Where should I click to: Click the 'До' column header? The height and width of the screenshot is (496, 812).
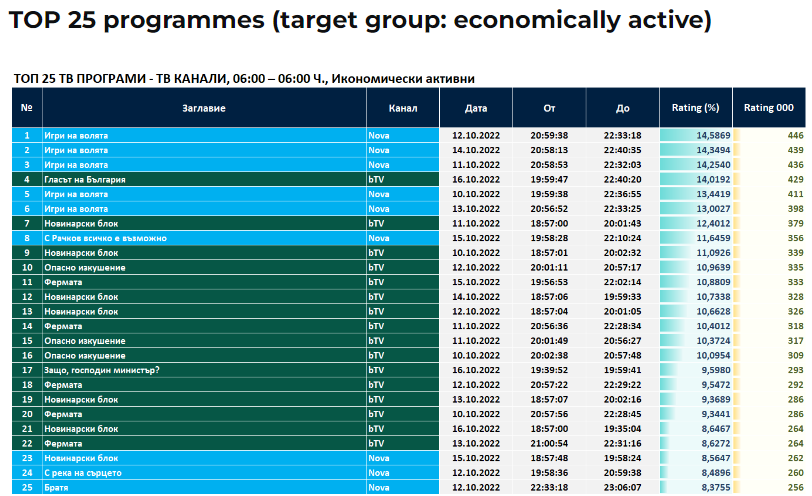click(x=622, y=108)
